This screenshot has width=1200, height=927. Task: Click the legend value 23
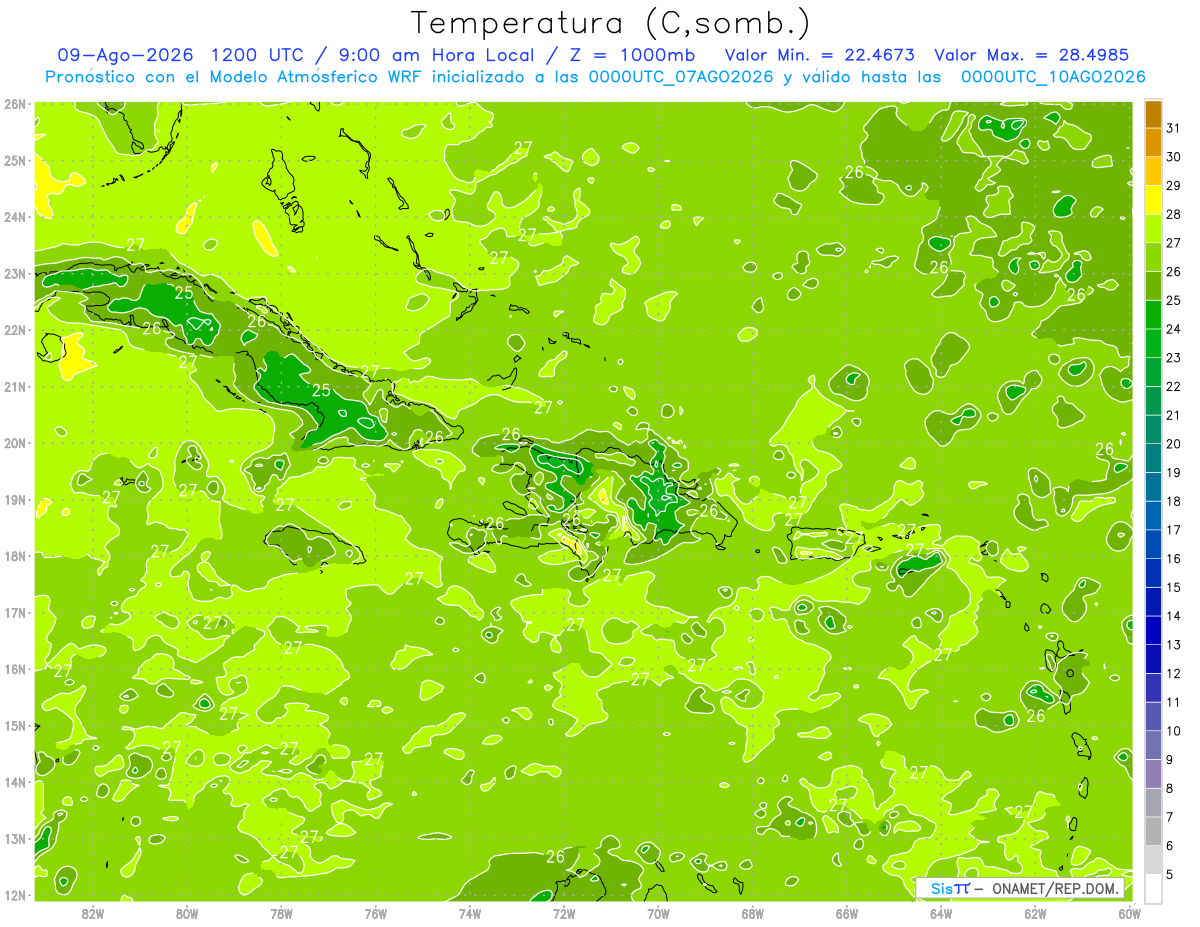tap(1174, 357)
